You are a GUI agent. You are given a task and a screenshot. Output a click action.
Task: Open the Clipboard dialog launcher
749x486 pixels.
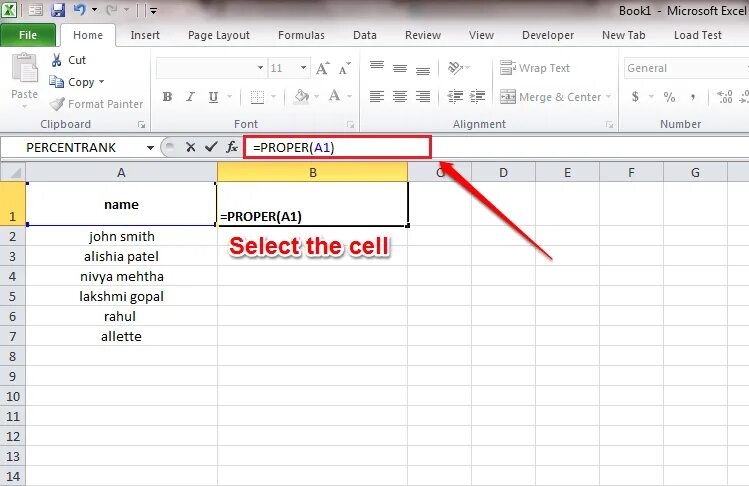click(141, 125)
